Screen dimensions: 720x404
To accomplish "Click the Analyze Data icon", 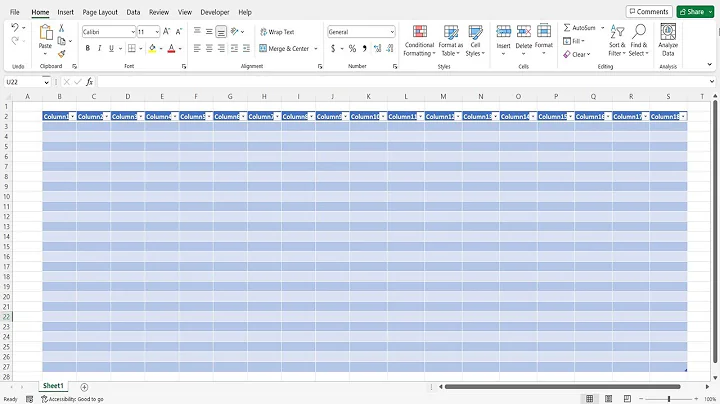I will click(x=668, y=32).
